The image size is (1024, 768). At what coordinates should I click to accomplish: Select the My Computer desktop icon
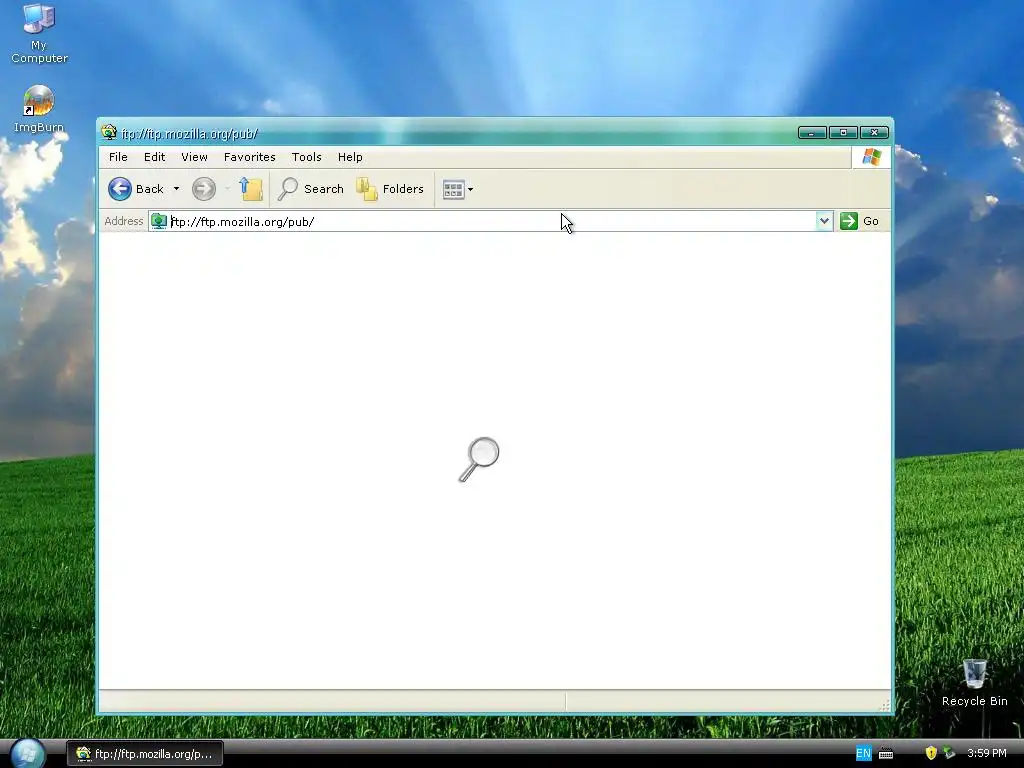click(39, 33)
